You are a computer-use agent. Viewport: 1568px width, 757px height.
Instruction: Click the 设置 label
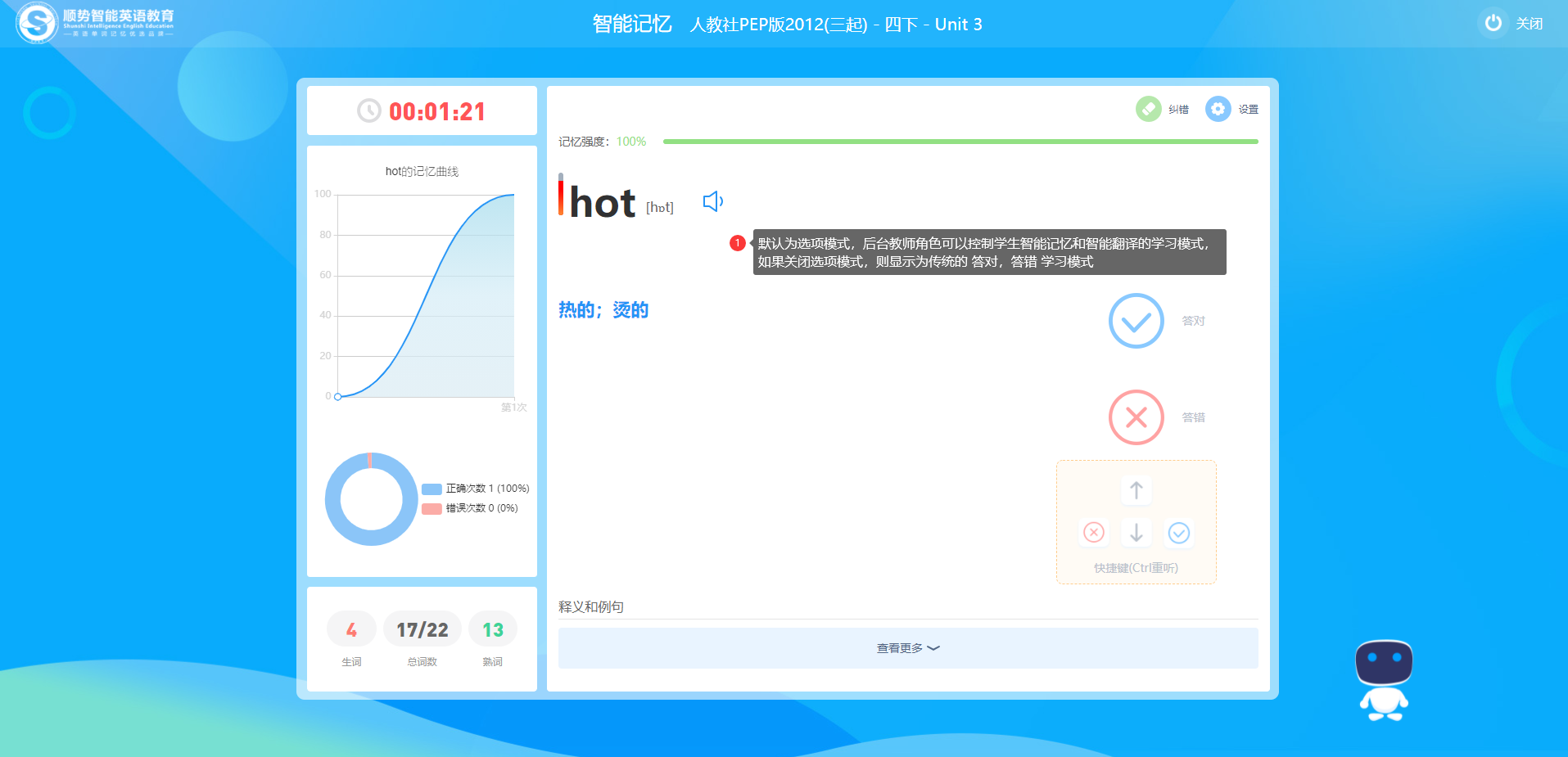(x=1248, y=110)
